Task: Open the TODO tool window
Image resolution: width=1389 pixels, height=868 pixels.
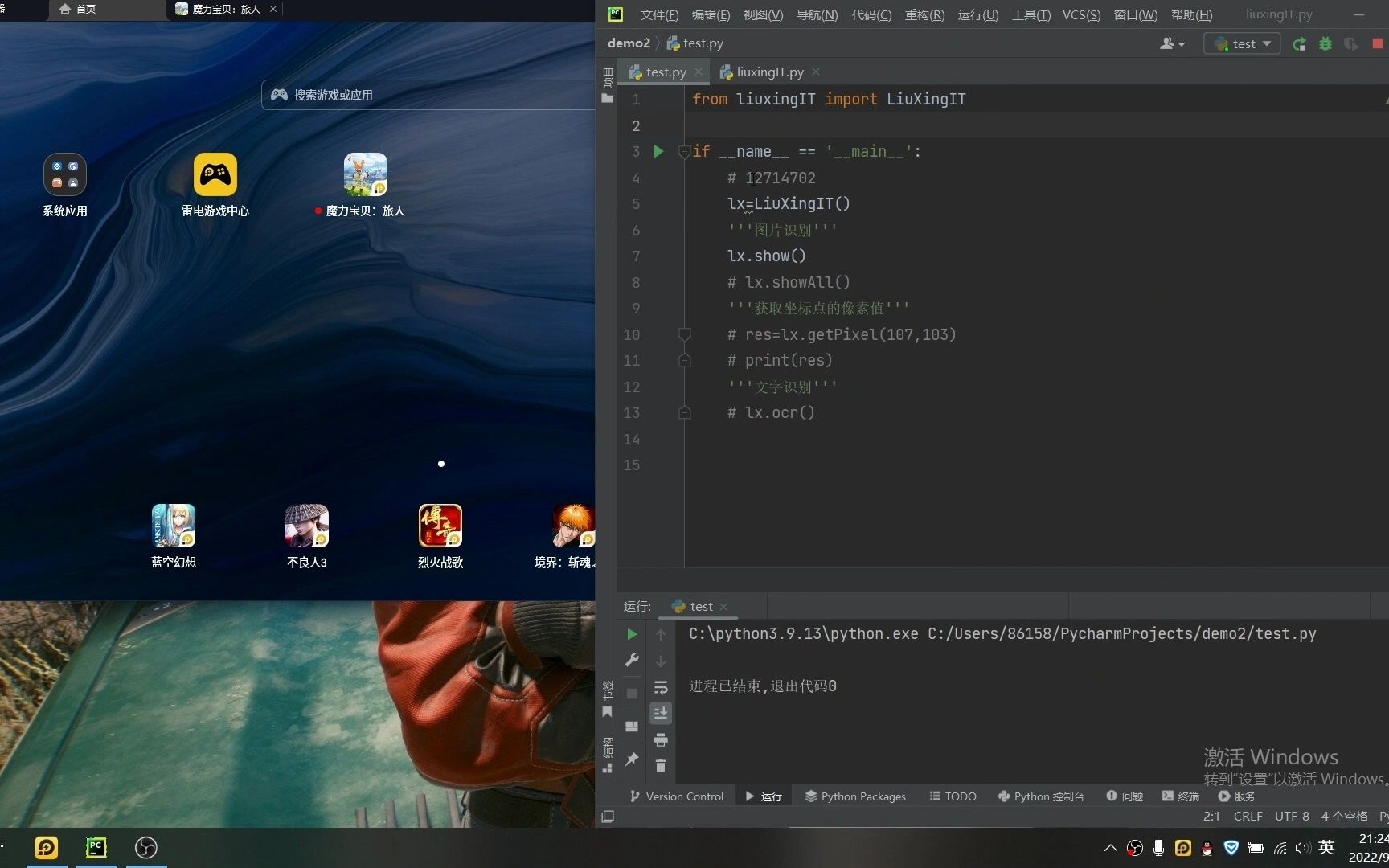Action: 953,796
